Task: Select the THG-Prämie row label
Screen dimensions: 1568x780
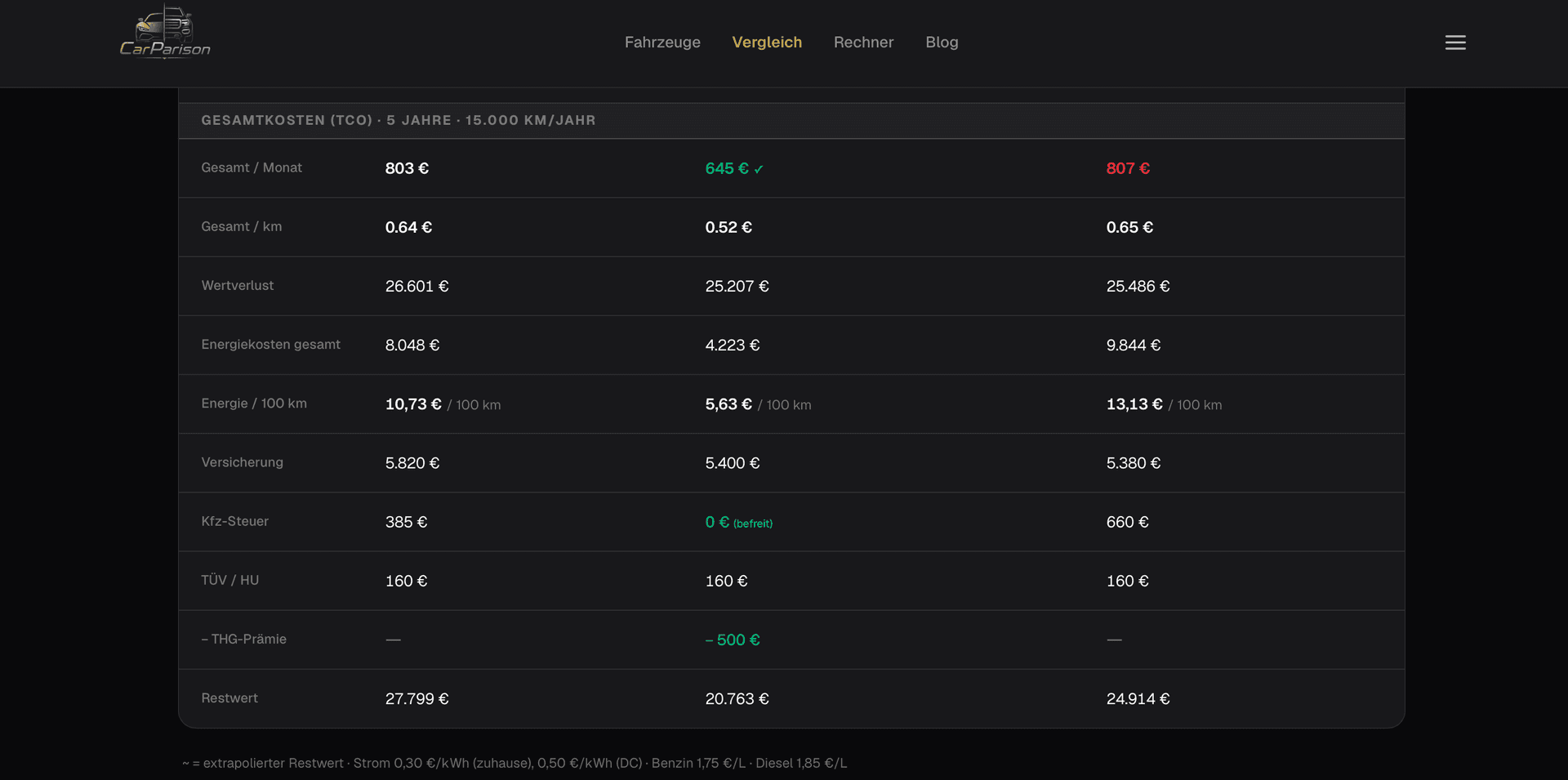Action: pyautogui.click(x=243, y=639)
